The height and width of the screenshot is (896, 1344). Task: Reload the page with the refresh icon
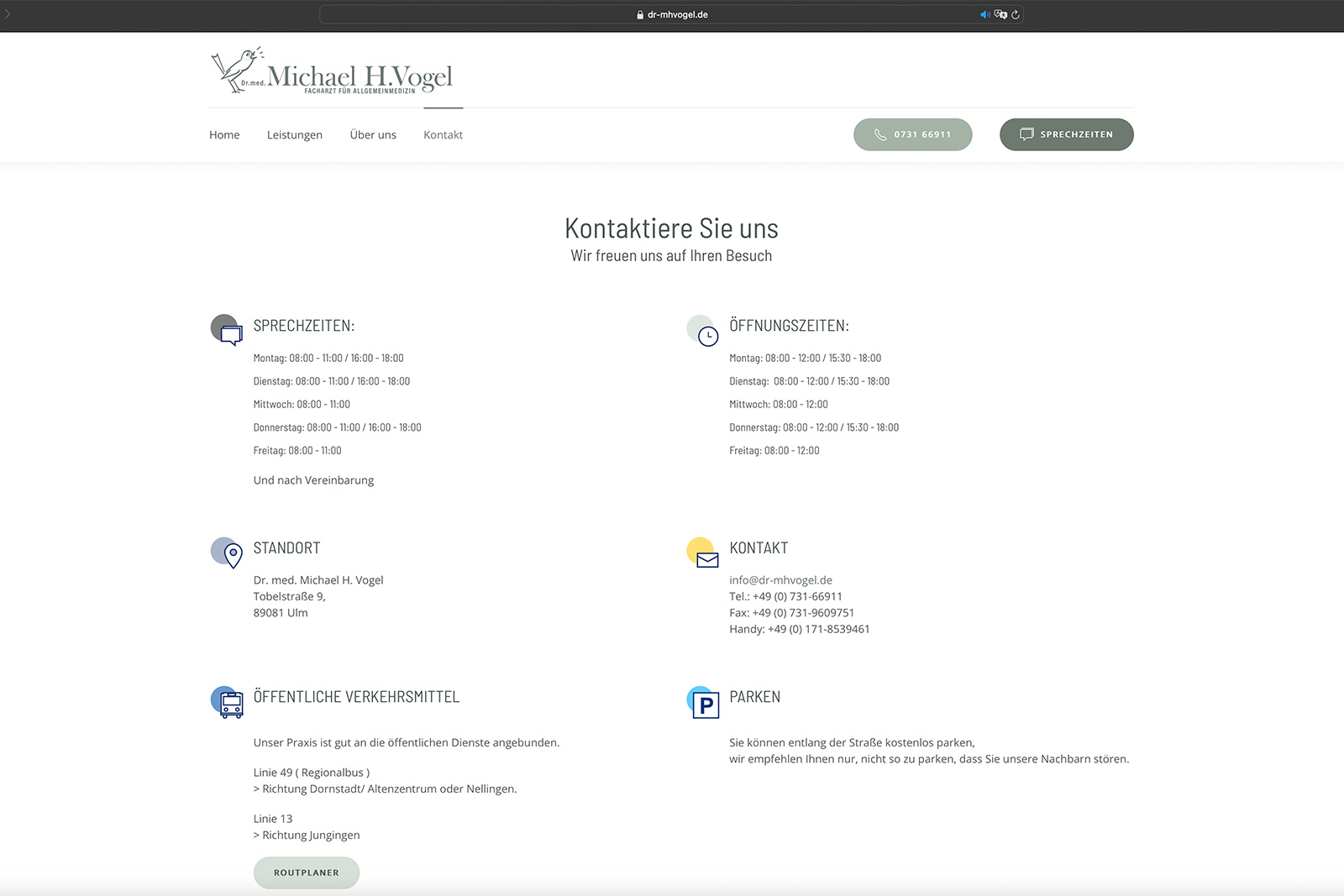click(x=1016, y=14)
